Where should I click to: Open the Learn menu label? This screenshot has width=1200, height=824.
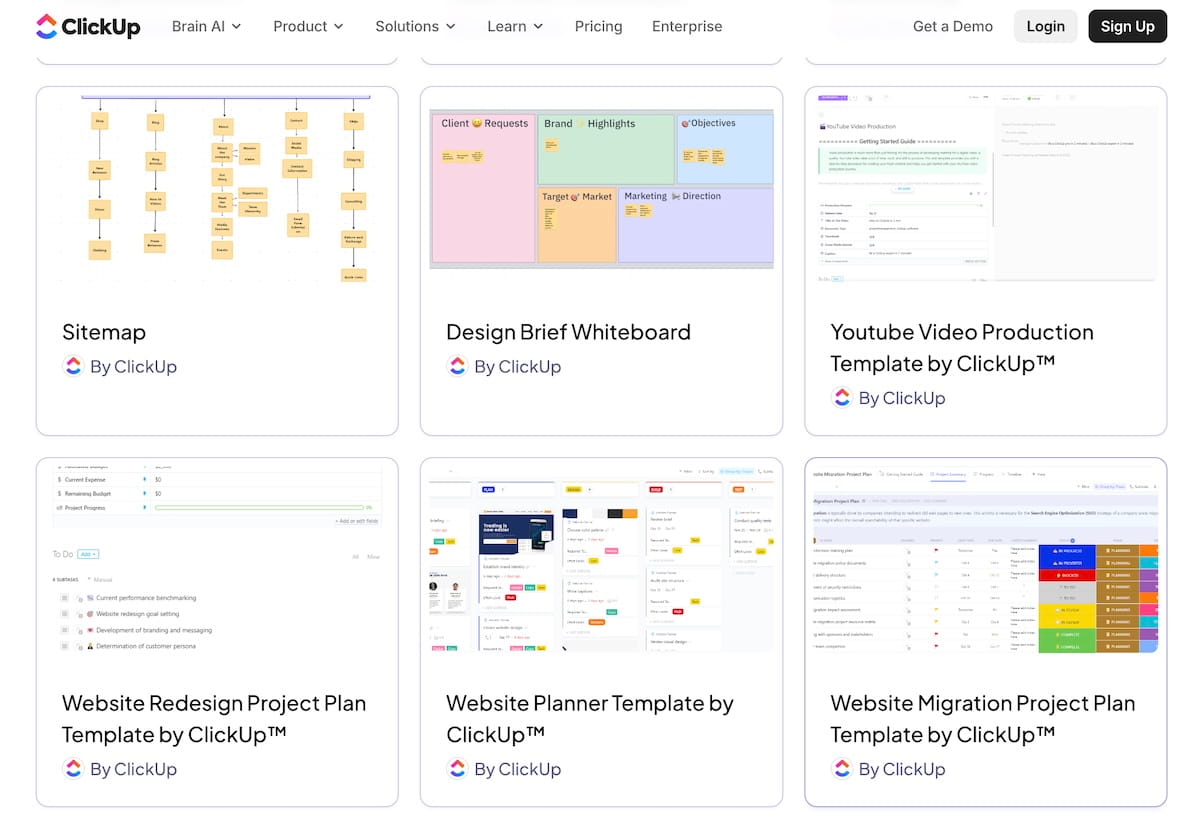pos(507,27)
